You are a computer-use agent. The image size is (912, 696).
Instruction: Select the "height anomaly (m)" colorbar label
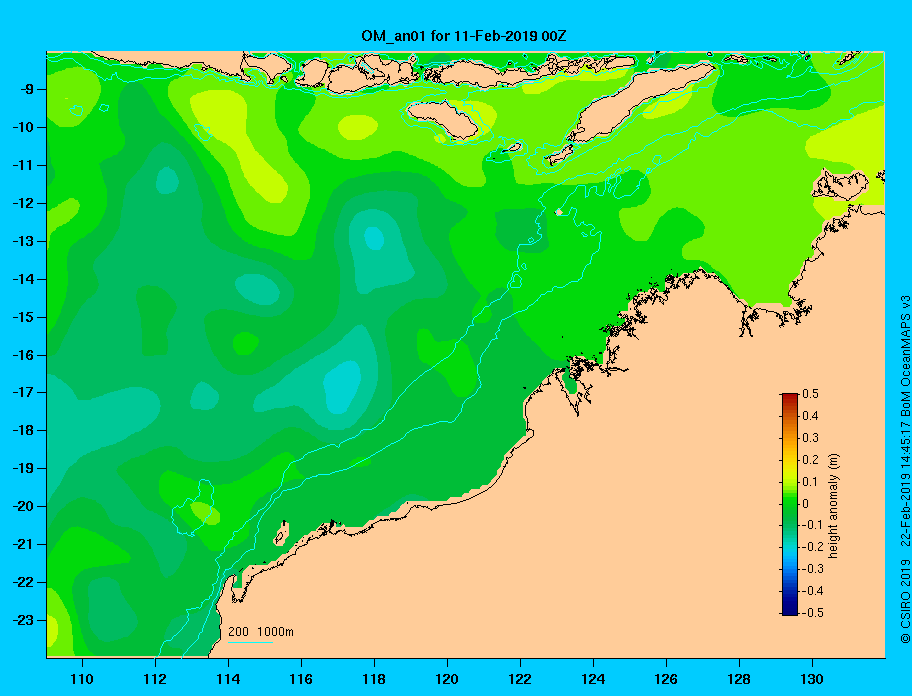tap(833, 505)
